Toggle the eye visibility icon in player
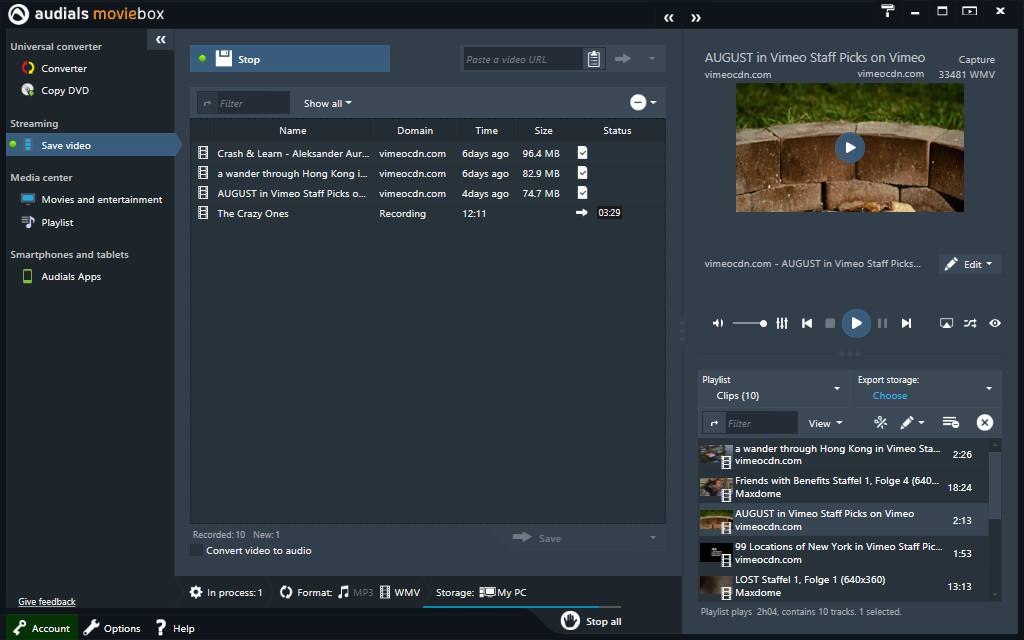Screen dimensions: 1024x640 (x=995, y=323)
